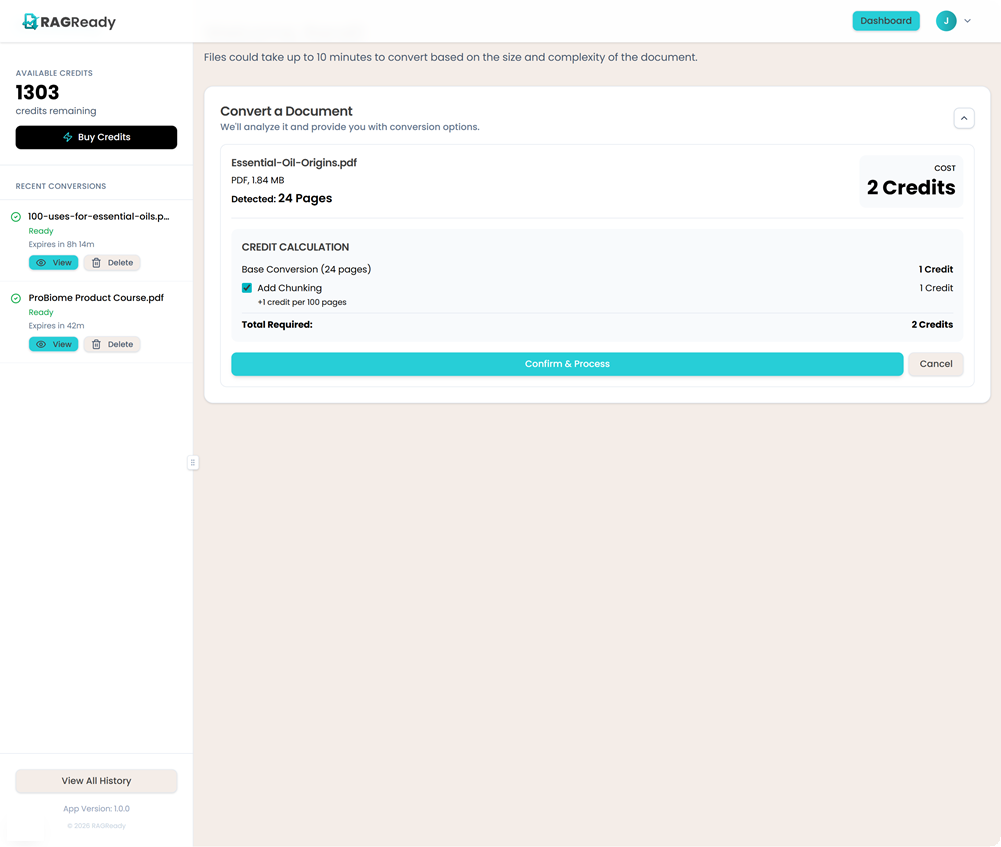Click trash icon for 100-uses-for-essential-oils conversion
Viewport: 1001px width, 847px height.
click(x=97, y=263)
